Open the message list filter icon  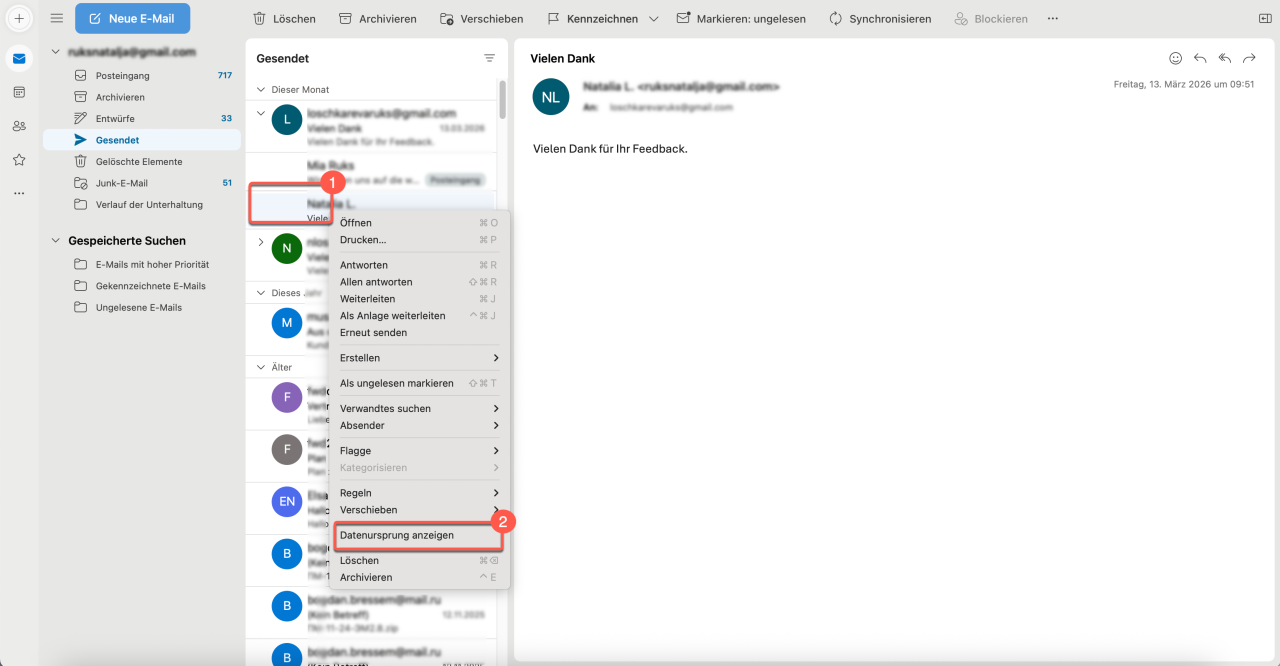489,59
